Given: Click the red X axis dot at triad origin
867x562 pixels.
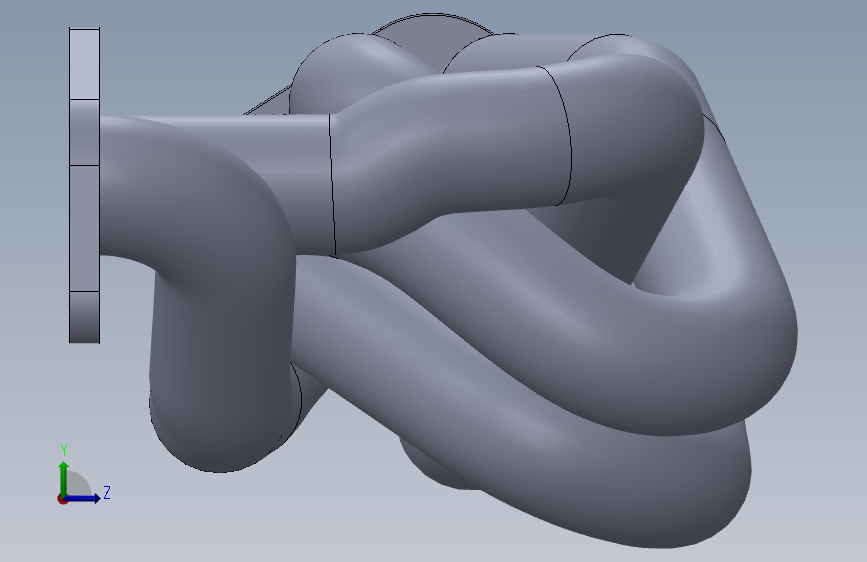Looking at the screenshot, I should 62,499.
